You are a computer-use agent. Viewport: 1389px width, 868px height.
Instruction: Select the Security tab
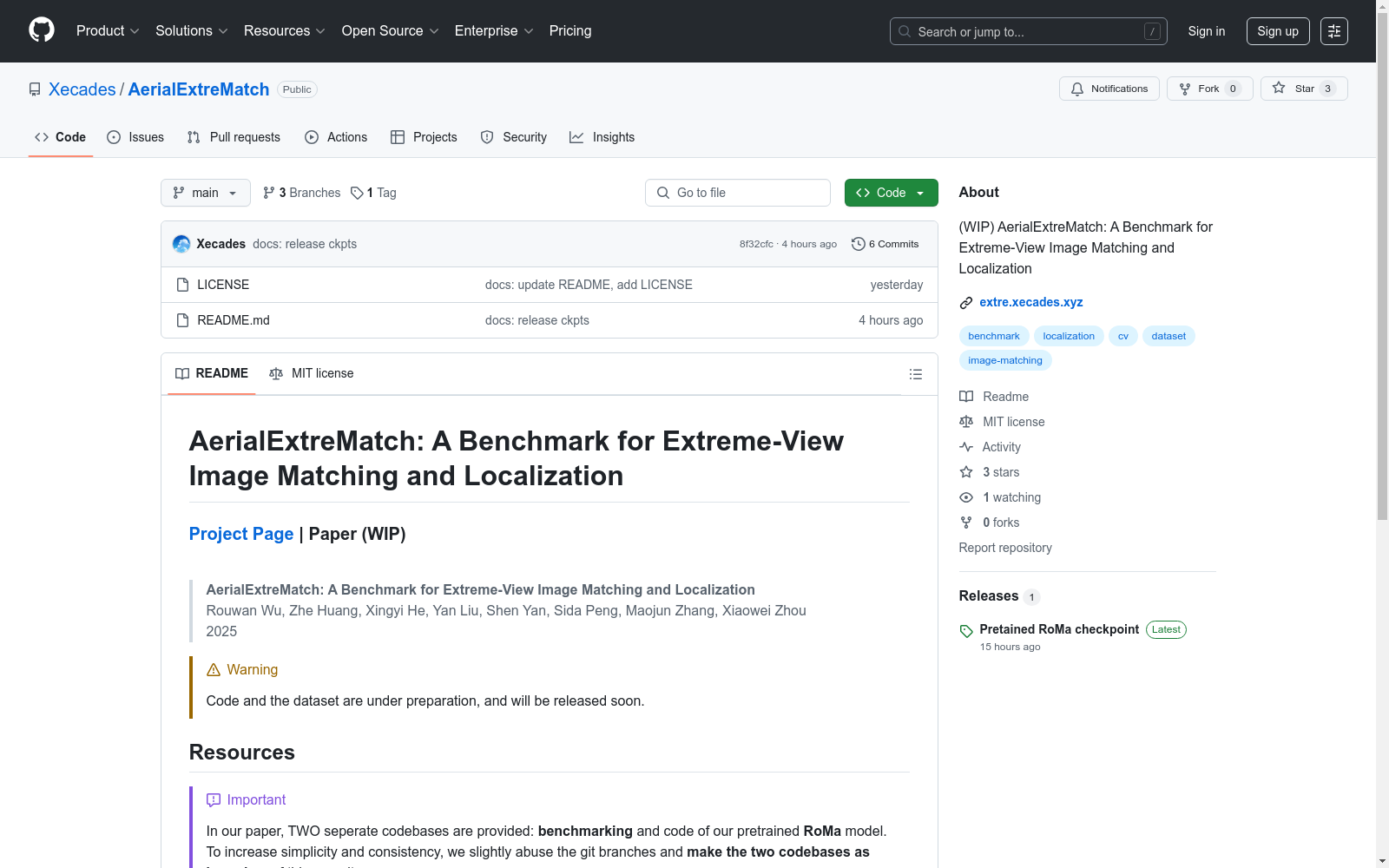(514, 137)
